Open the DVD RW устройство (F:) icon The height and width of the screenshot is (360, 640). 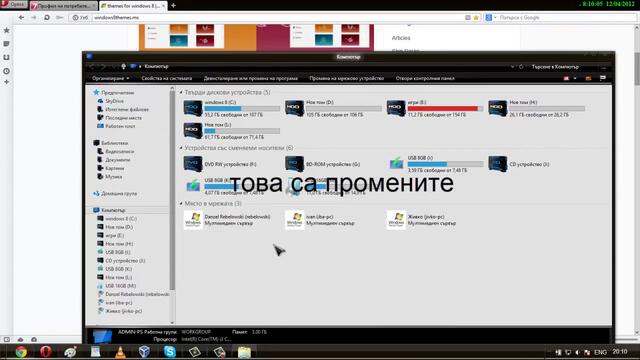coord(193,164)
